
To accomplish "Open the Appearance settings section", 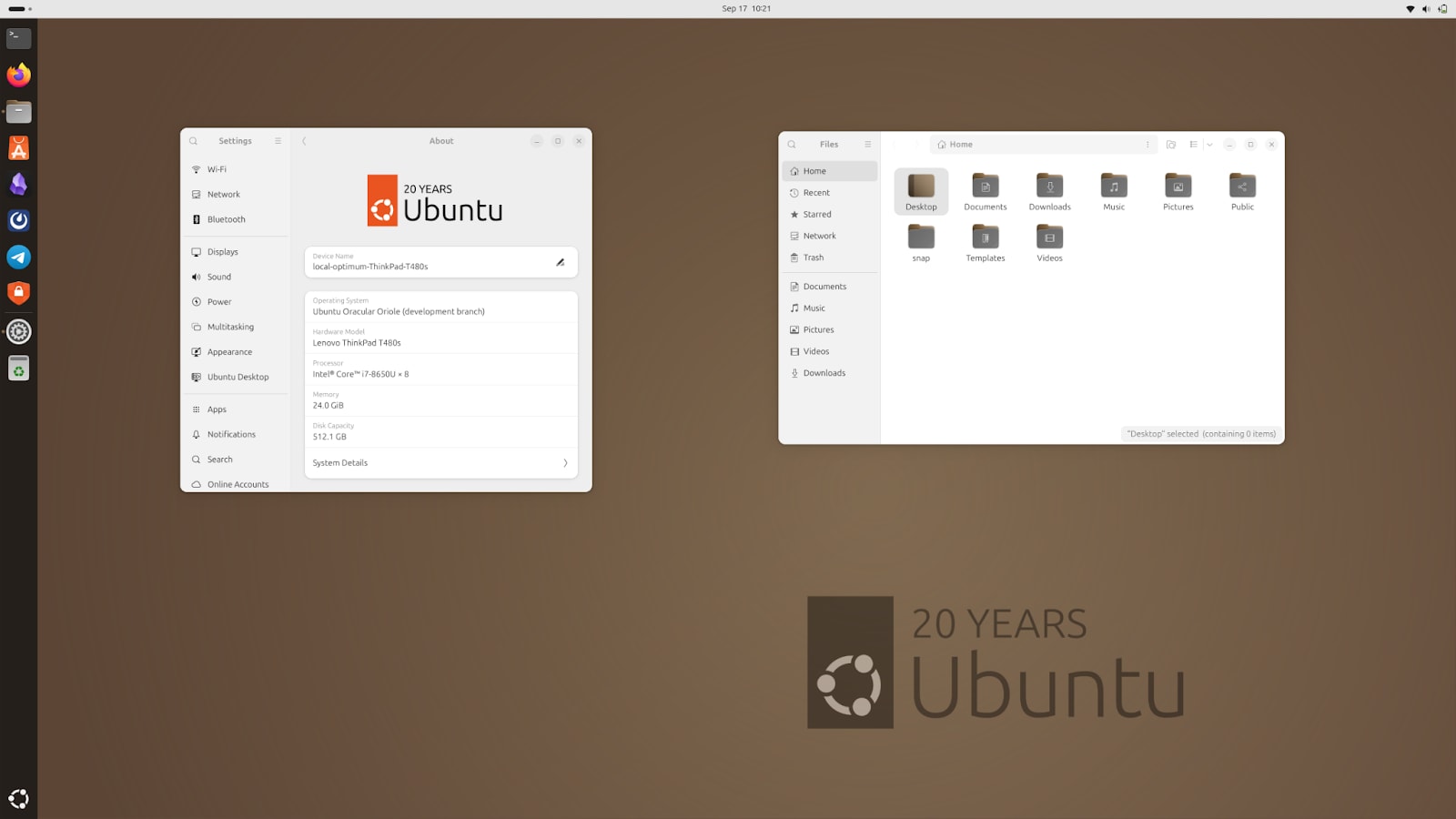I will [x=229, y=351].
